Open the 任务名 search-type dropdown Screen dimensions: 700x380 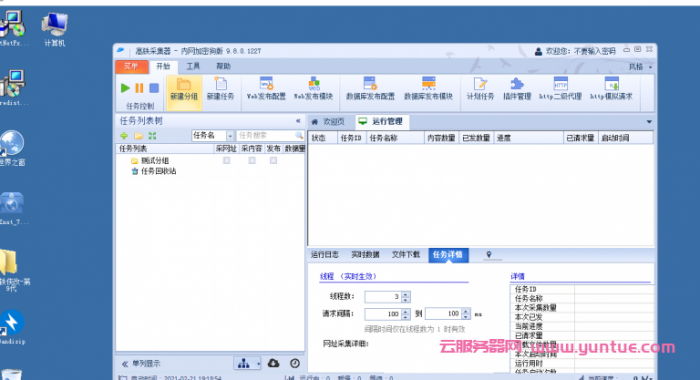click(x=230, y=136)
